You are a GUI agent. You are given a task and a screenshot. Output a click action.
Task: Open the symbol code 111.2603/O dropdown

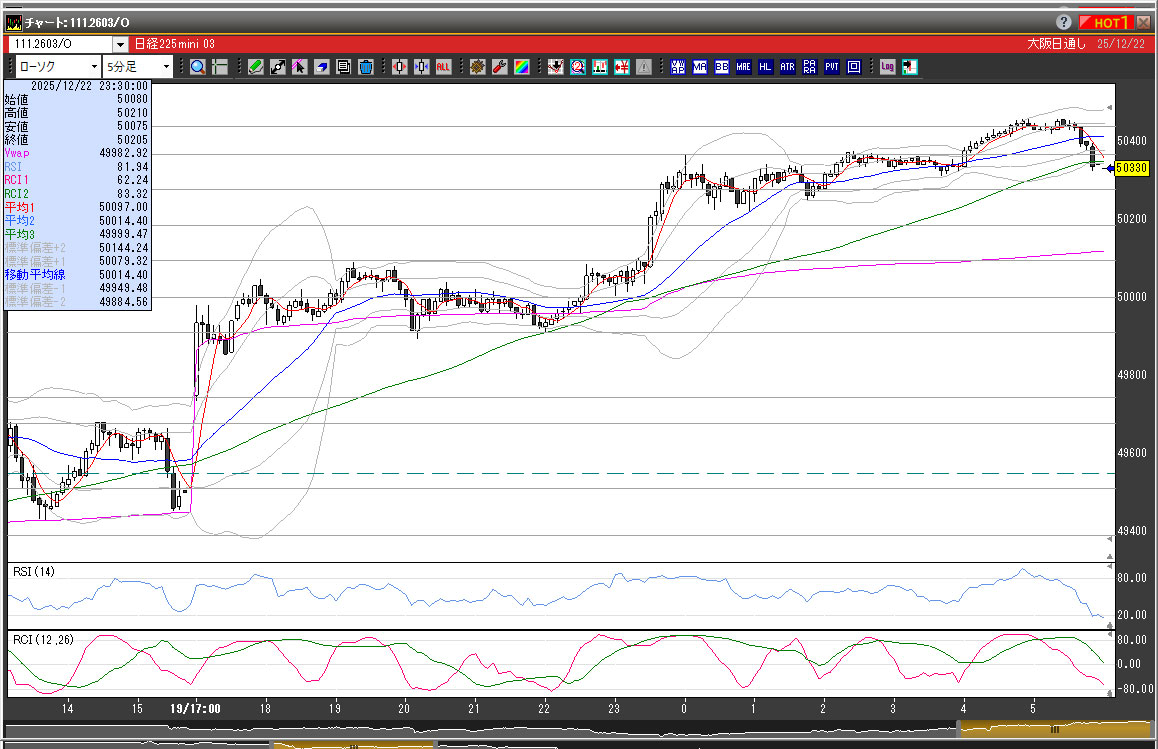click(120, 44)
